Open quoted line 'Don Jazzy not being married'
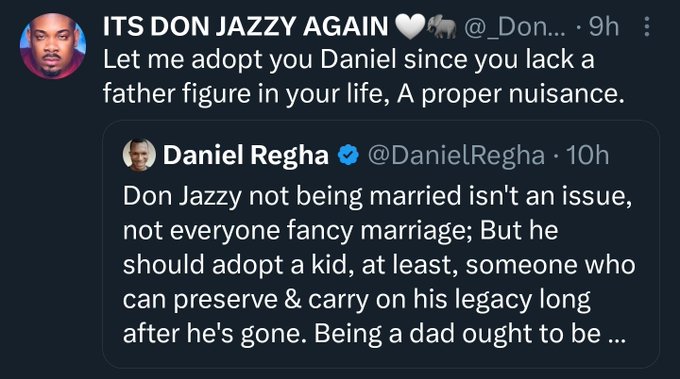Viewport: 680px width, 379px height. pyautogui.click(x=377, y=196)
